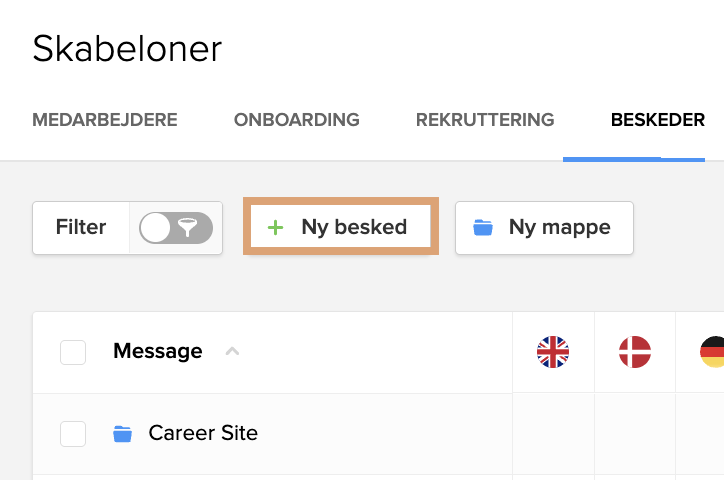Sort by the Message column arrow
The image size is (724, 480).
232,352
